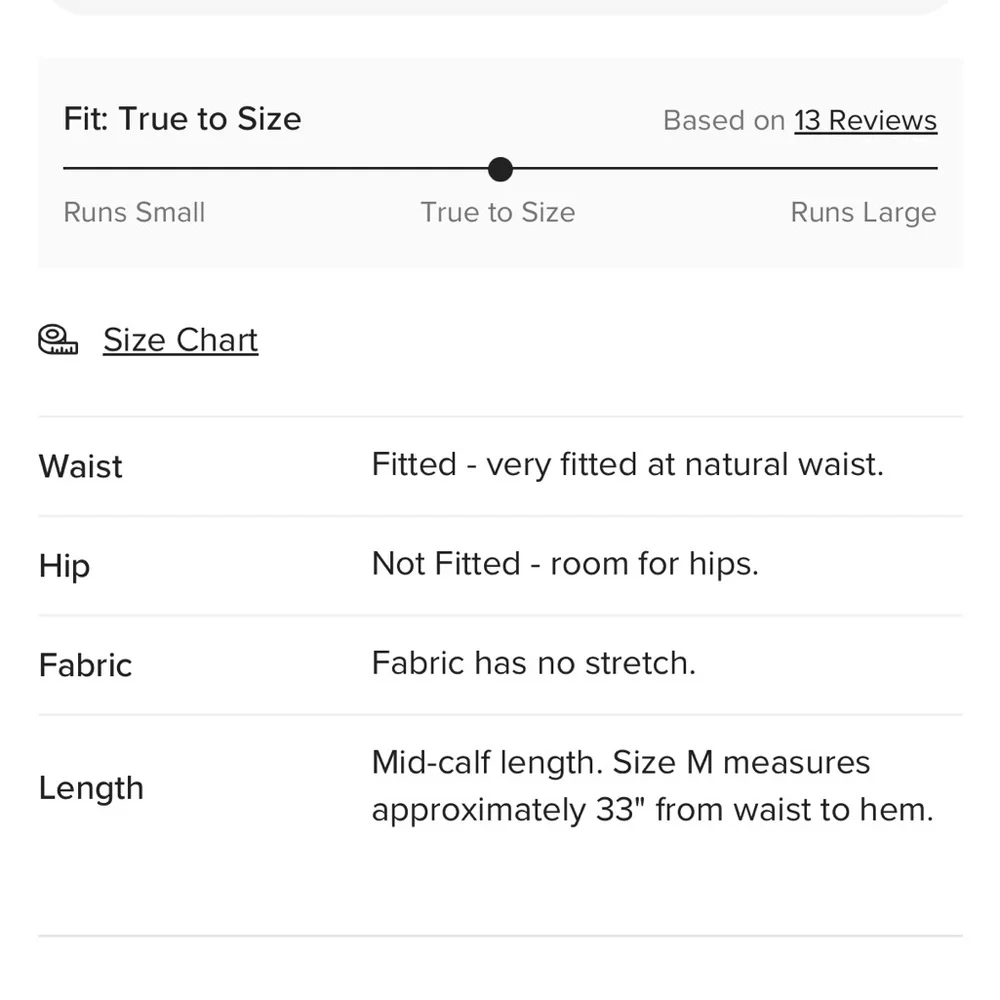Click the mid-calf length description
The width and height of the screenshot is (1000, 1000).
pos(650,785)
